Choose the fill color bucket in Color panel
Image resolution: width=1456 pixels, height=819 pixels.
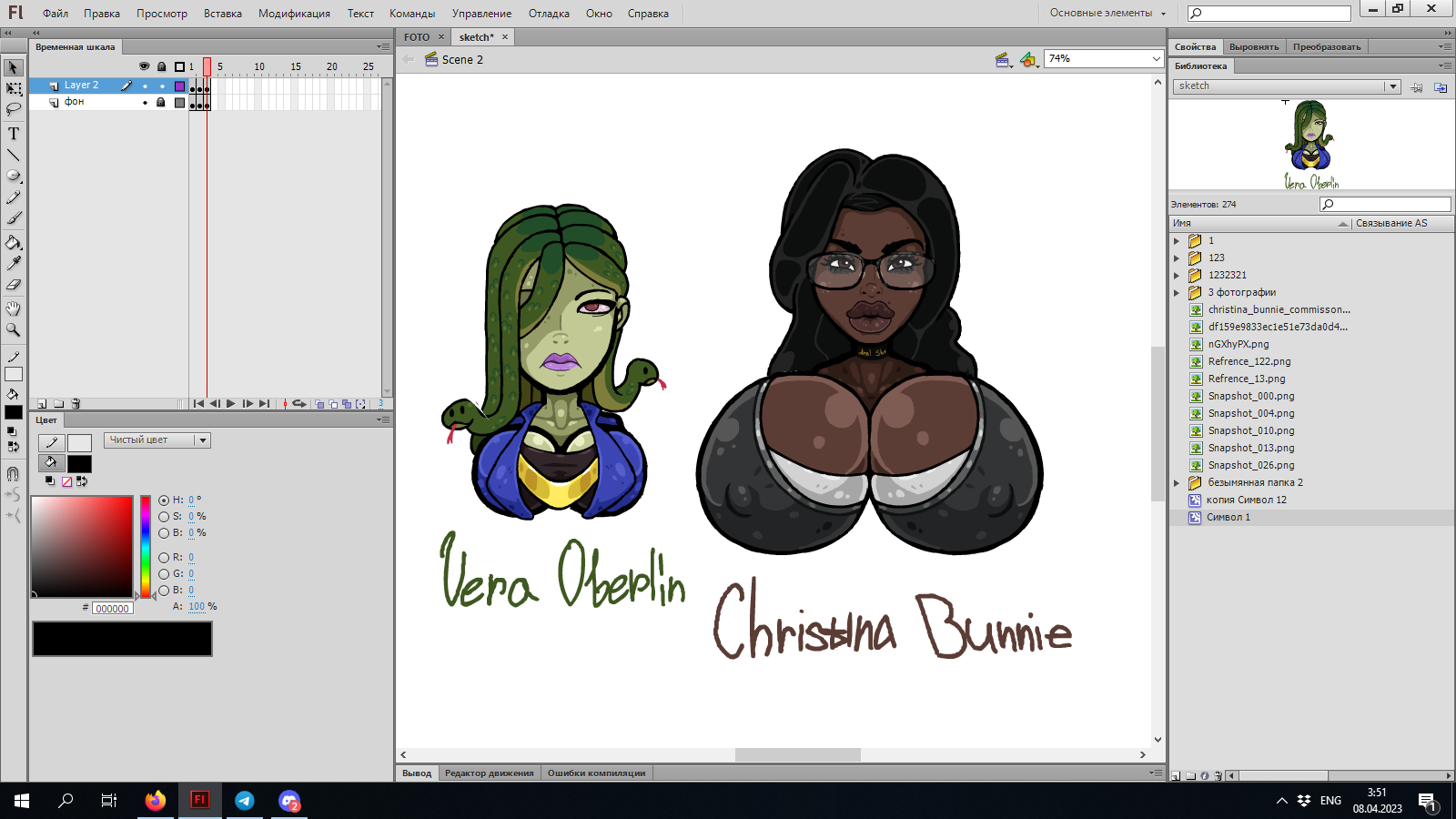coord(51,463)
